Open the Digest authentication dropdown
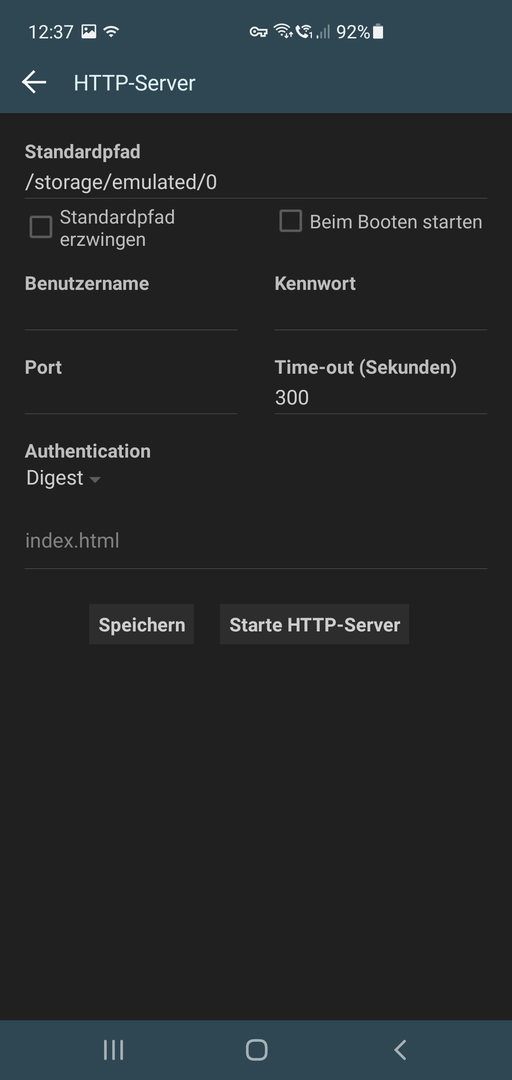The image size is (512, 1080). pyautogui.click(x=63, y=478)
